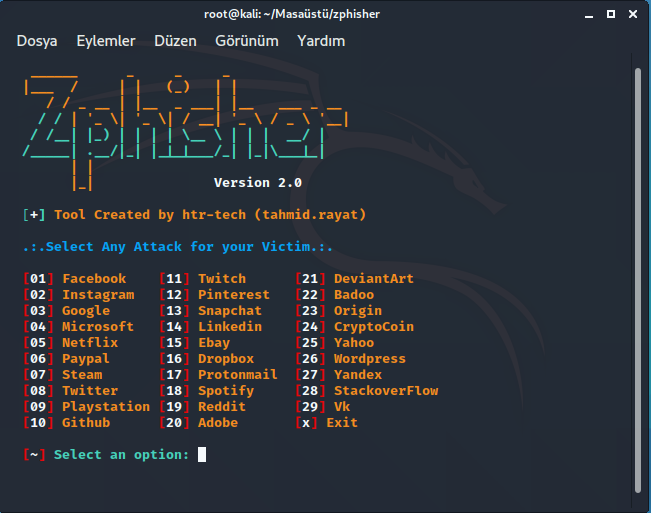Click the Version 2.0 text

[x=258, y=183]
